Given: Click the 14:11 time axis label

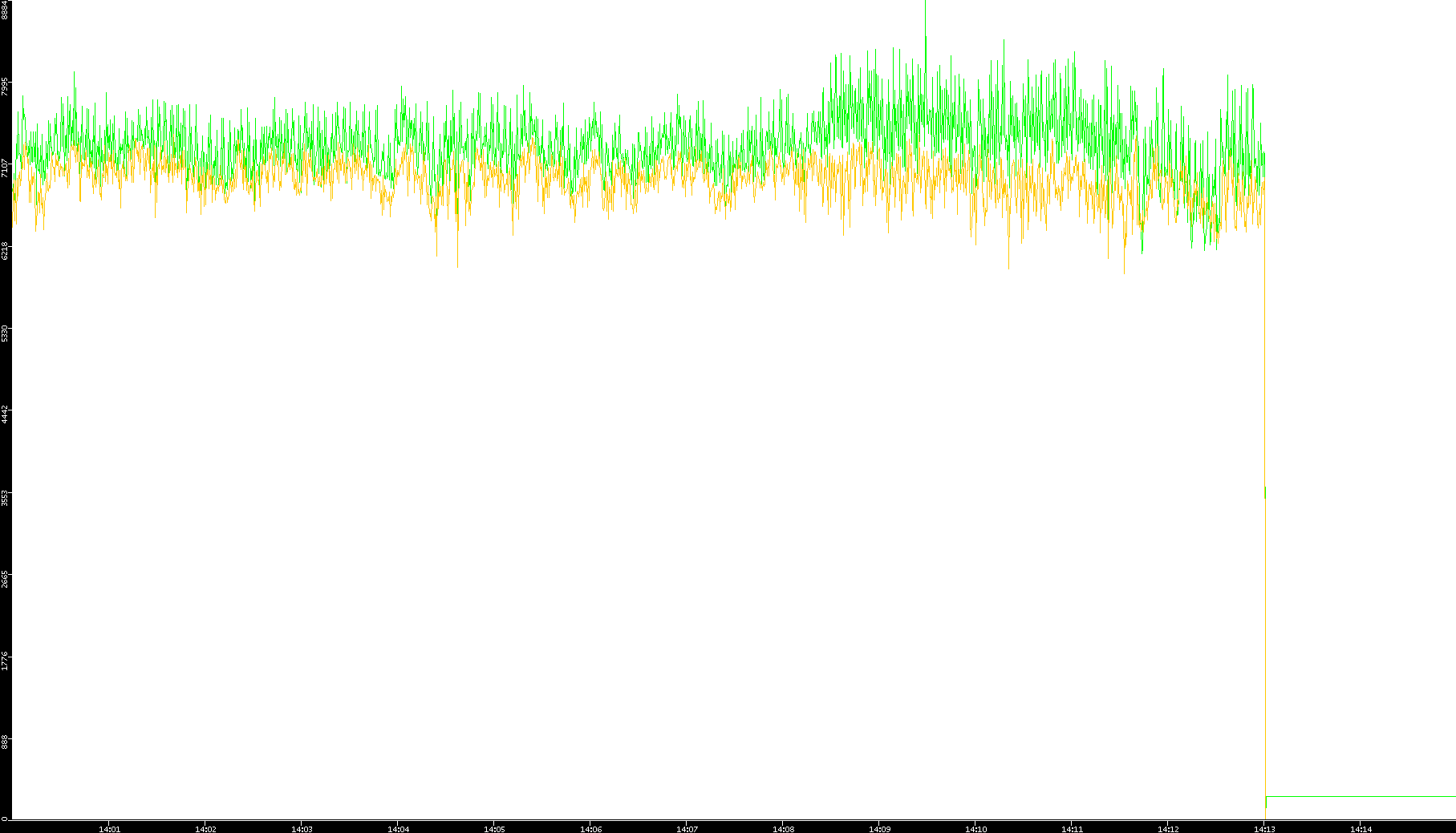Looking at the screenshot, I should pos(1072,829).
